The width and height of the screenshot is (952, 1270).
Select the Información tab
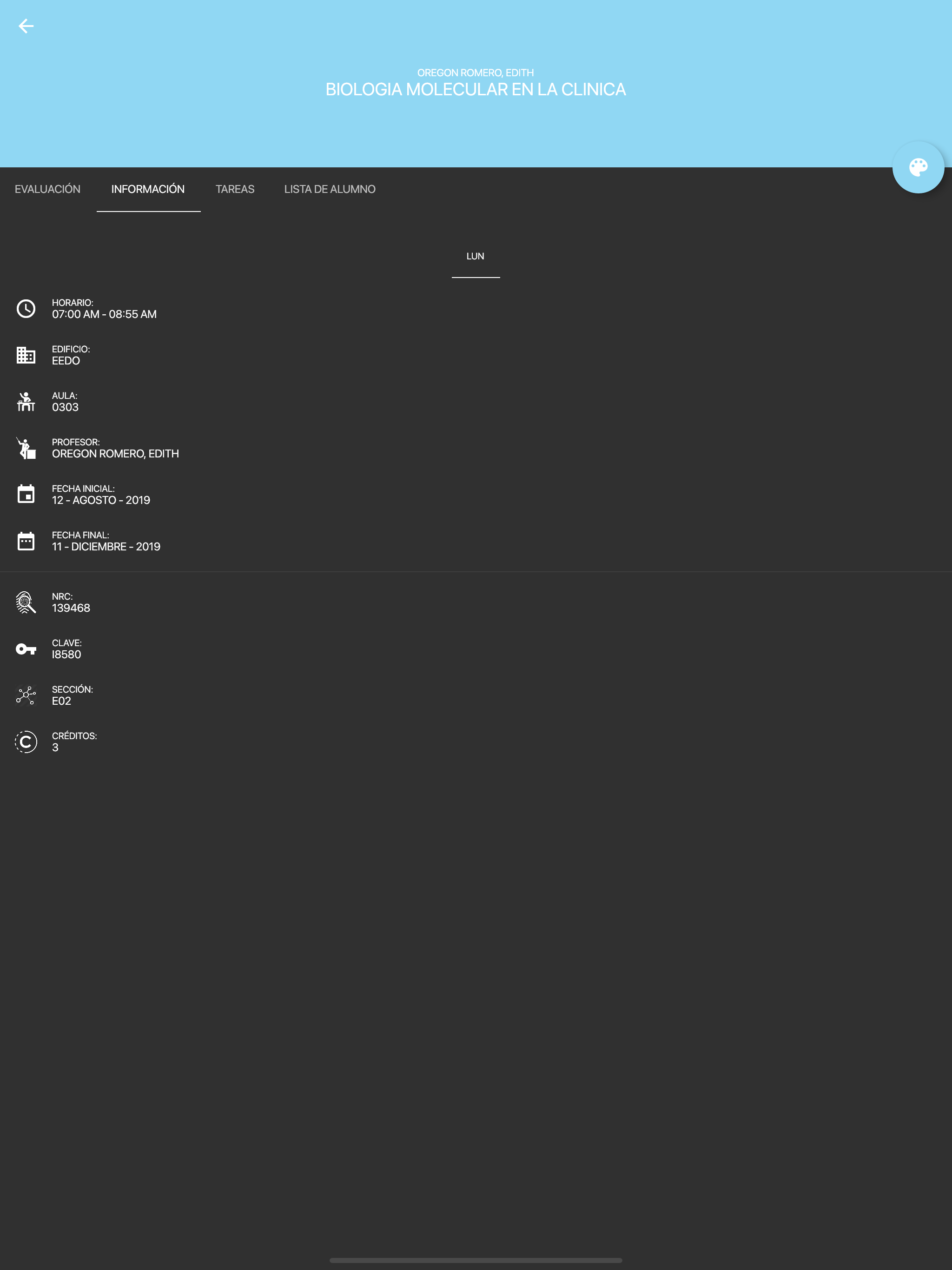[148, 190]
